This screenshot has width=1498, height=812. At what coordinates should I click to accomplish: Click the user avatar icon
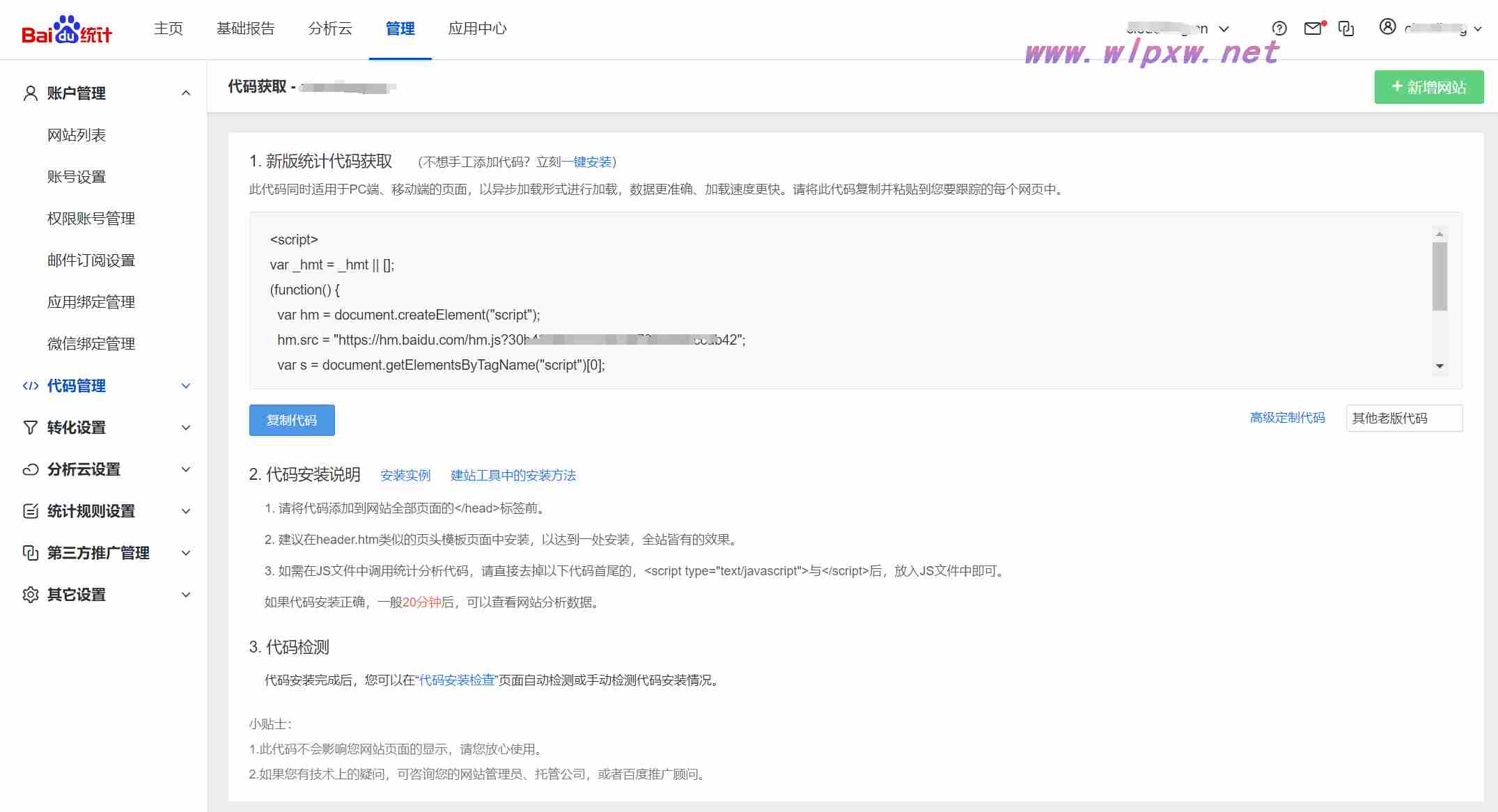pyautogui.click(x=1387, y=27)
